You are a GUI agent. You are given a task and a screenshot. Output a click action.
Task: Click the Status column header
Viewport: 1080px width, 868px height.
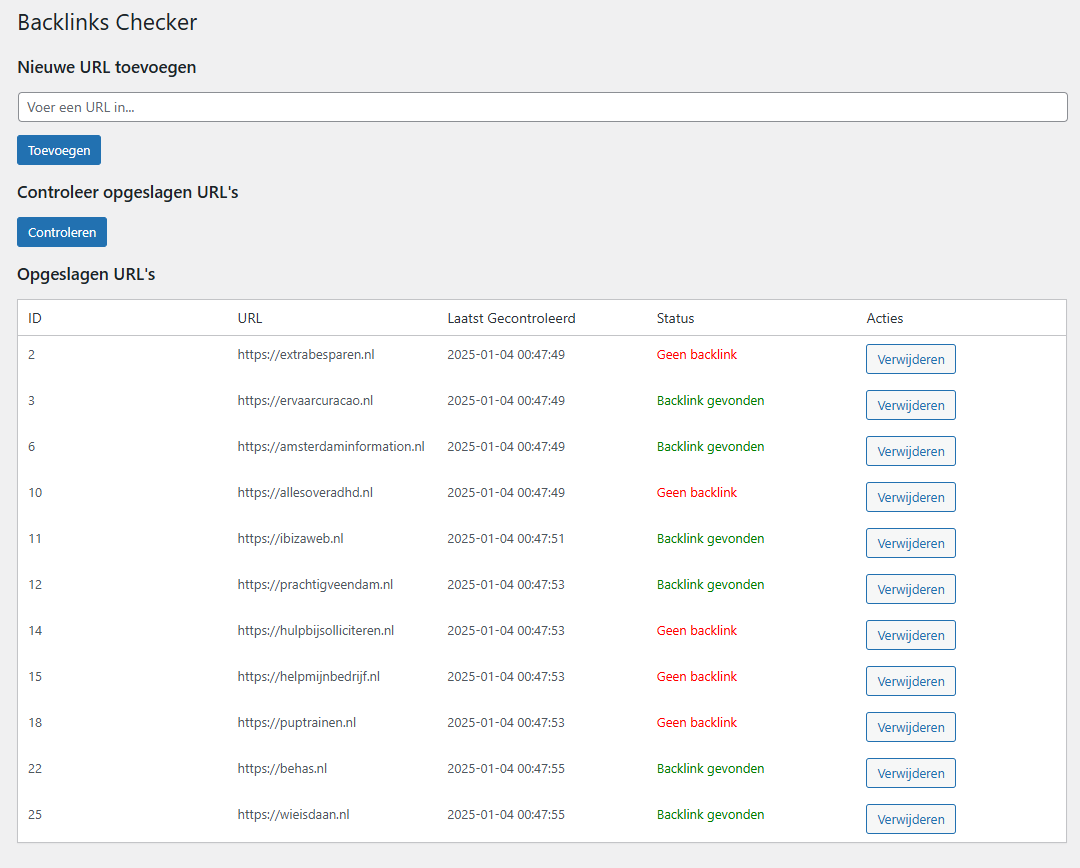[x=675, y=318]
